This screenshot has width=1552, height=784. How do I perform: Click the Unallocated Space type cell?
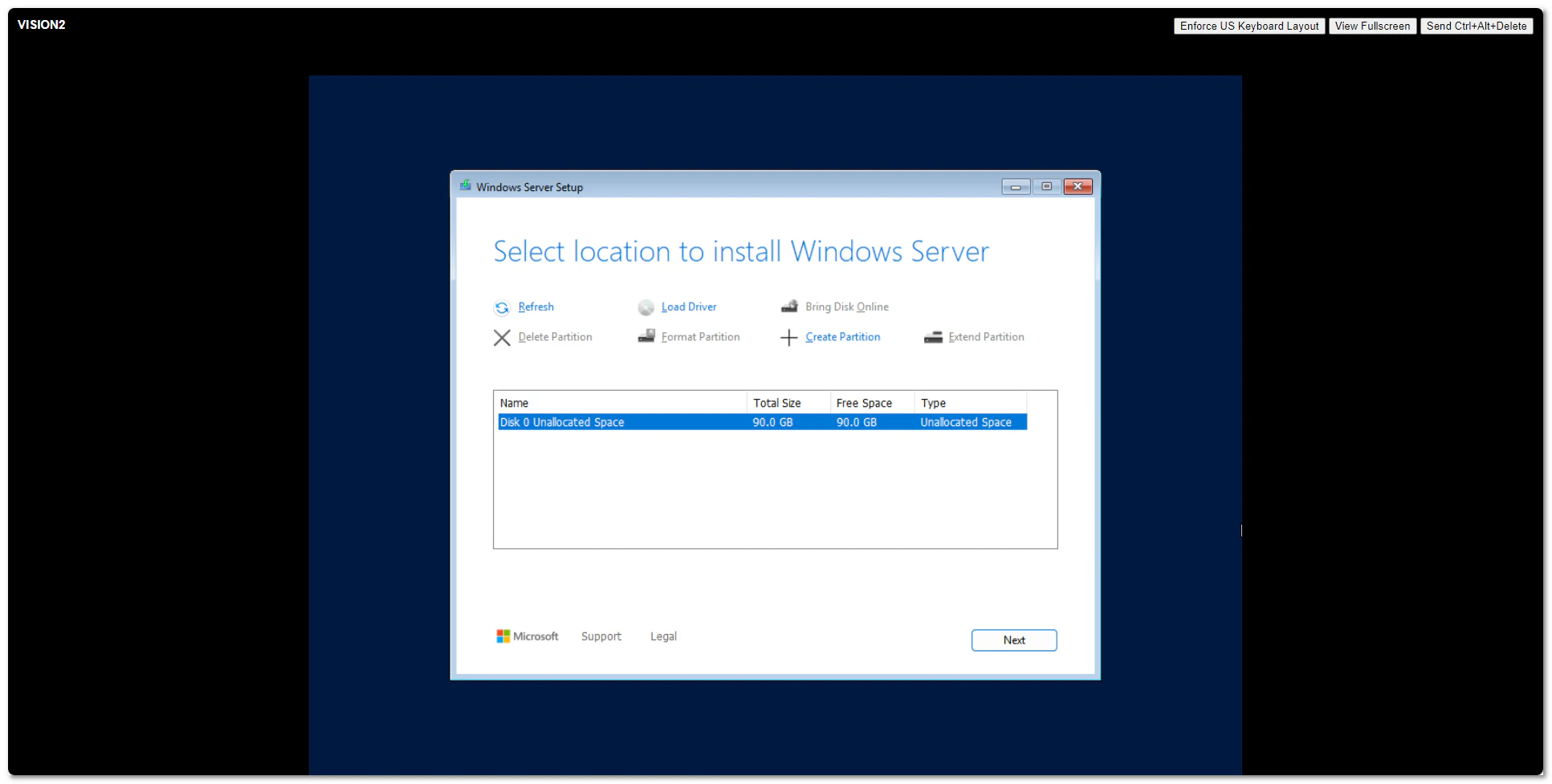click(966, 422)
